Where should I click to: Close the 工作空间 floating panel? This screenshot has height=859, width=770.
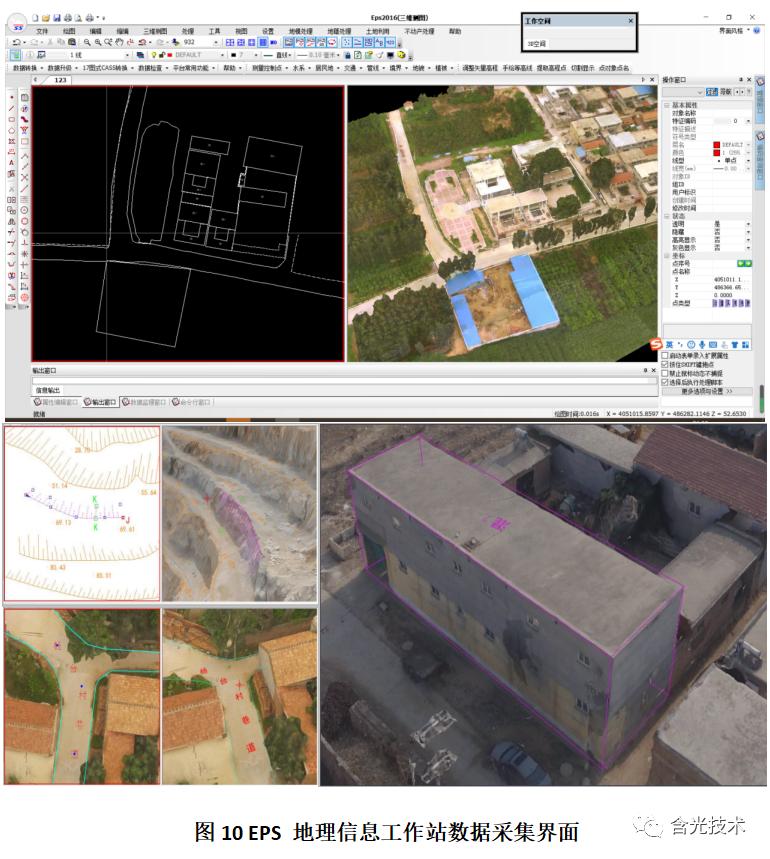(x=630, y=20)
